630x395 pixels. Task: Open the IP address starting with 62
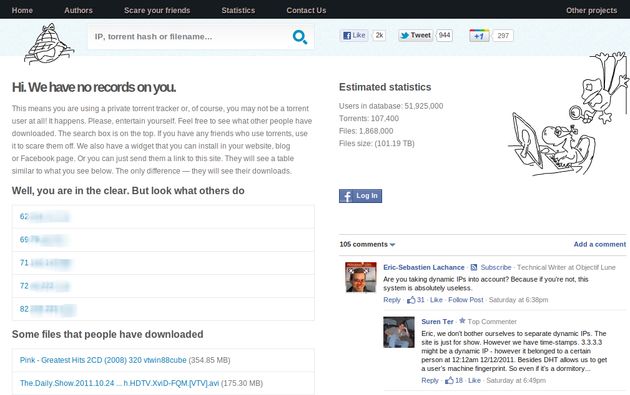44,217
